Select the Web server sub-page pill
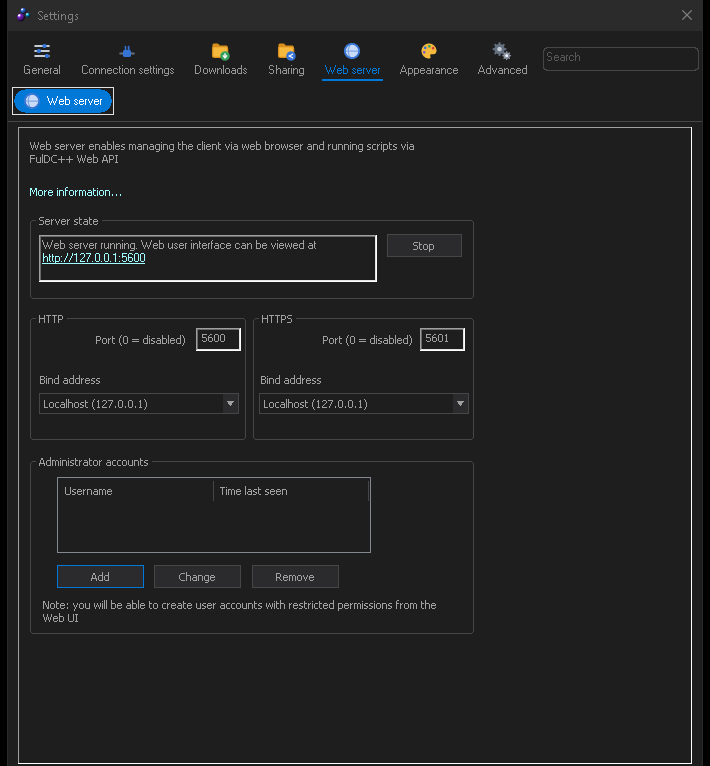The image size is (710, 766). (x=63, y=101)
